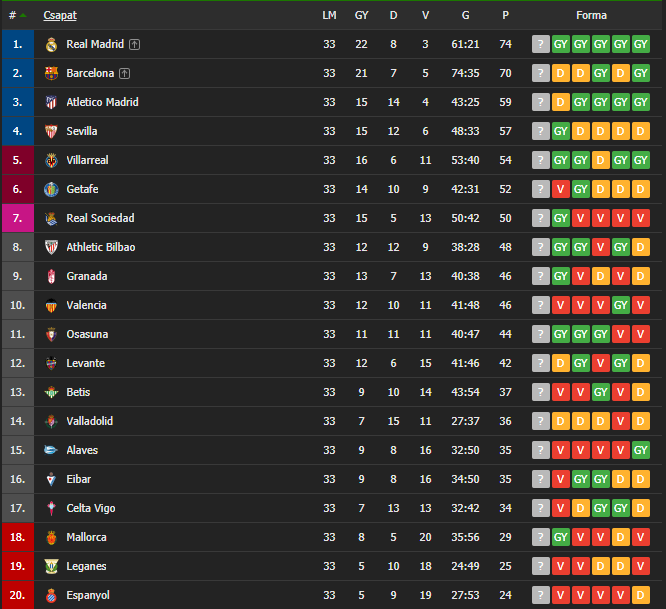Click Getafe's red V form badge
Screen dimensions: 666x609
tap(560, 189)
